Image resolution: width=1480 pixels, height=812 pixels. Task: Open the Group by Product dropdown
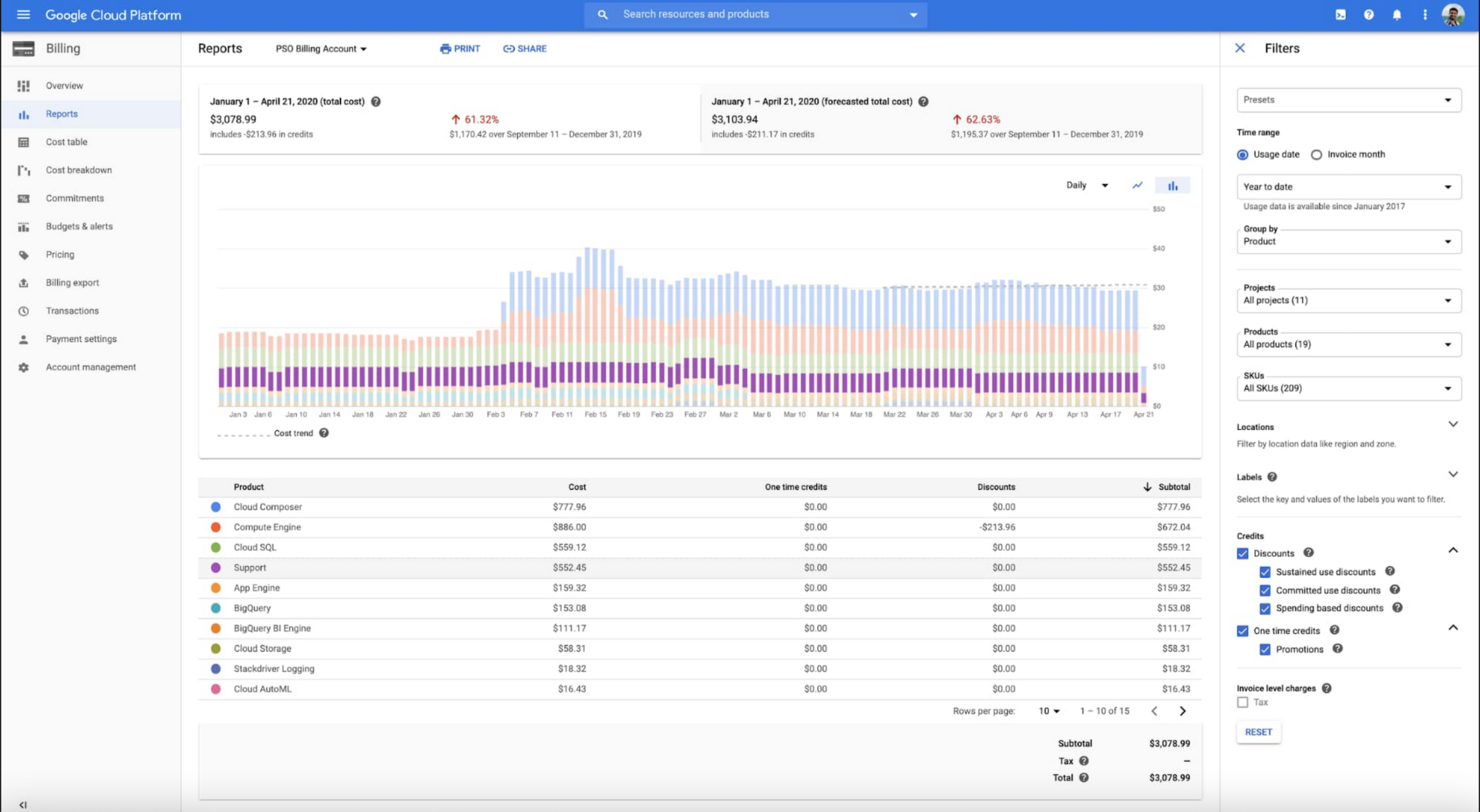(1348, 242)
